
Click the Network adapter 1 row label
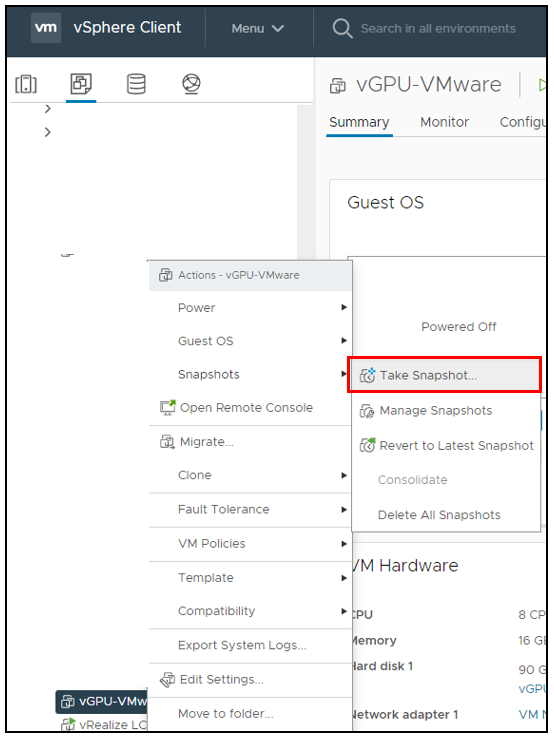[x=405, y=714]
